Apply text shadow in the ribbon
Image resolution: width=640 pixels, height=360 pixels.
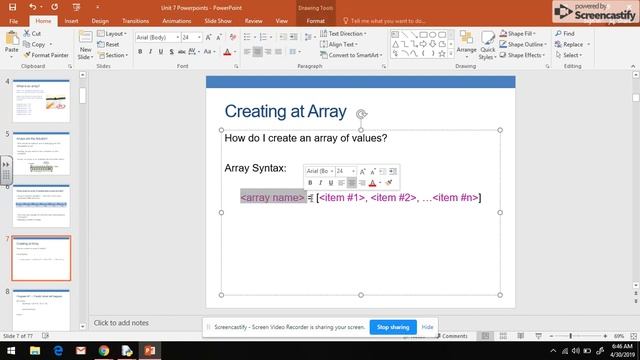[171, 52]
